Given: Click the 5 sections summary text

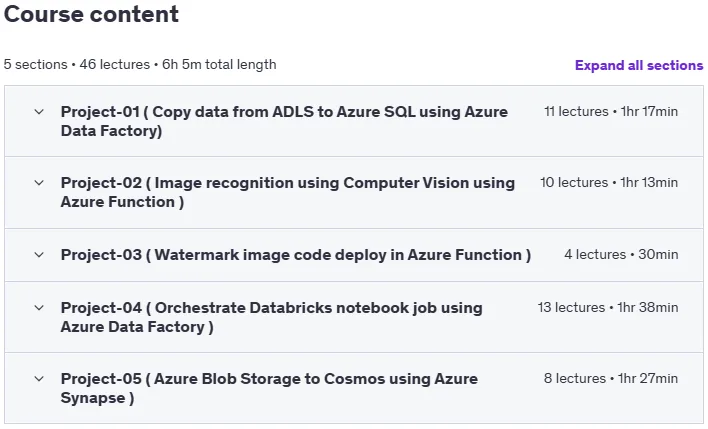Looking at the screenshot, I should 35,65.
